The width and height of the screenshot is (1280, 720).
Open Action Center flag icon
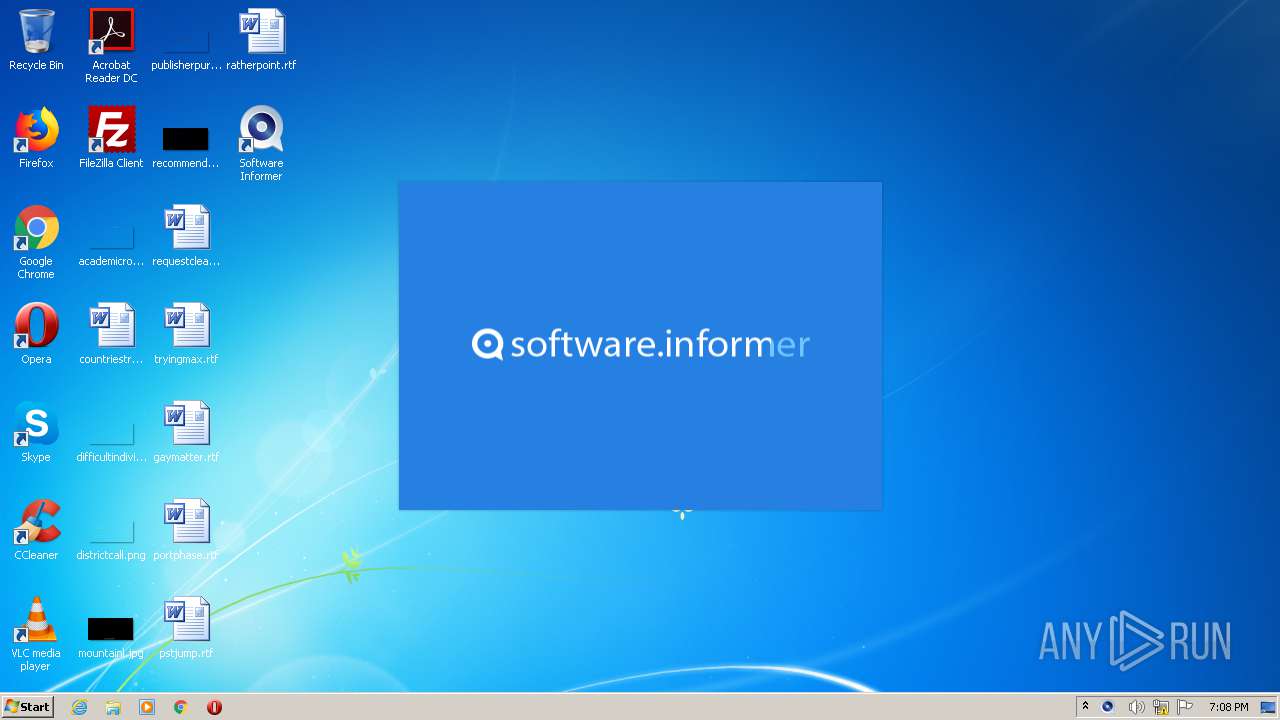tap(1185, 707)
